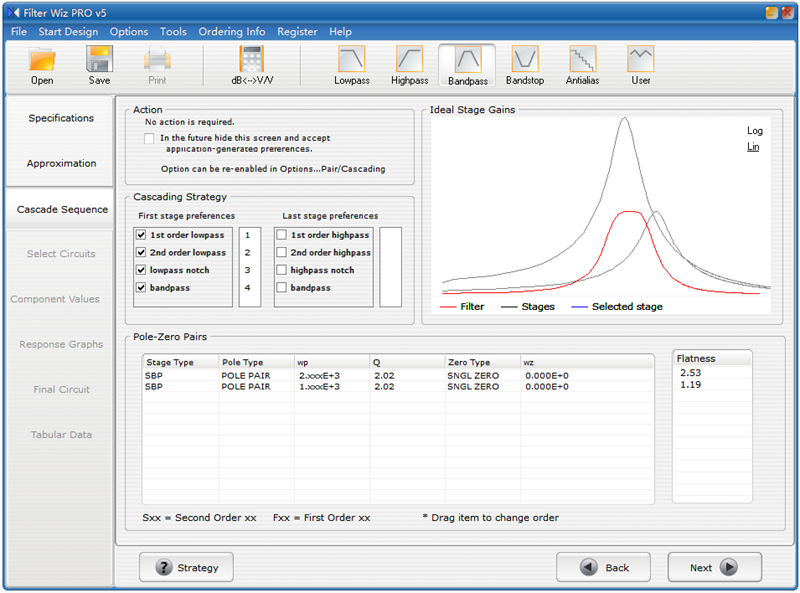Click the Selected stage legend entry
Viewport: 800px width, 593px height.
point(617,306)
